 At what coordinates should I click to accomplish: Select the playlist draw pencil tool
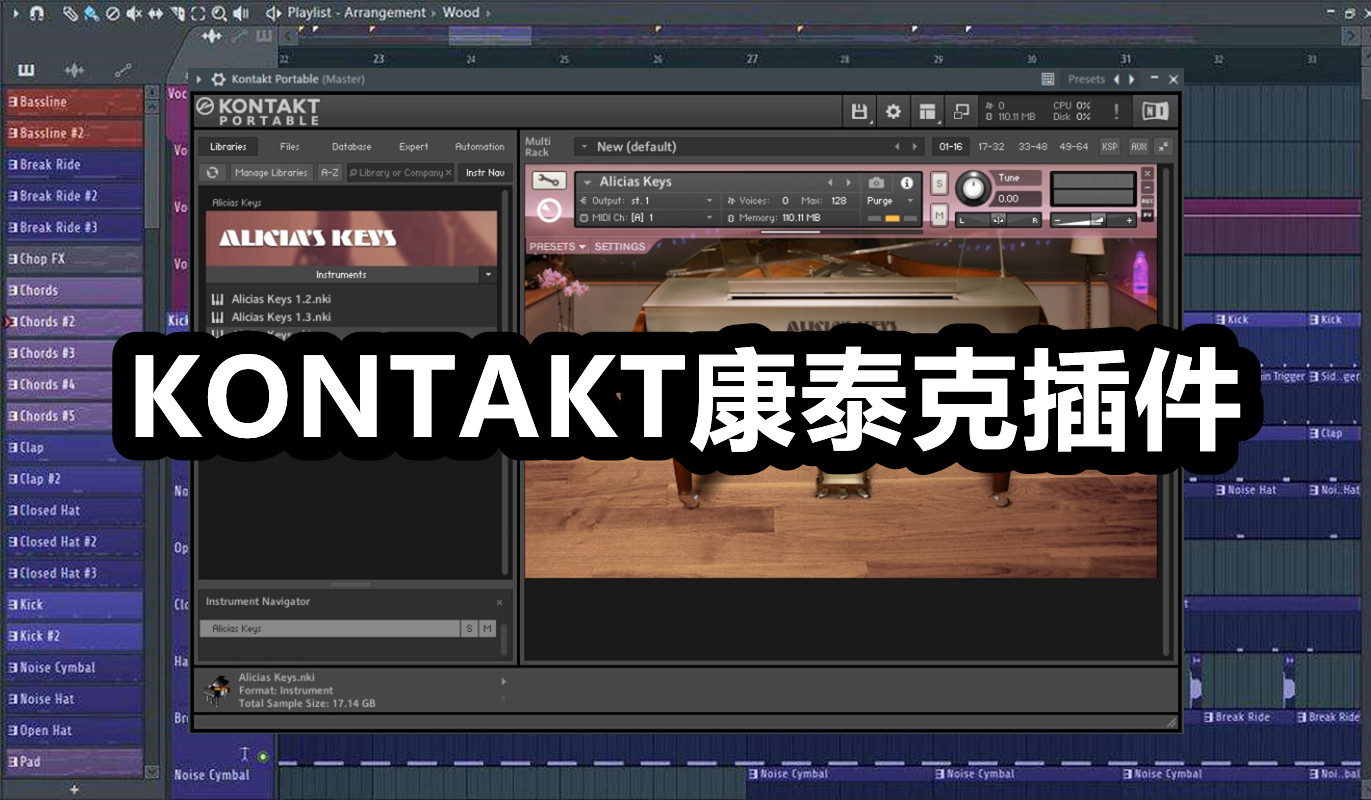tap(69, 13)
